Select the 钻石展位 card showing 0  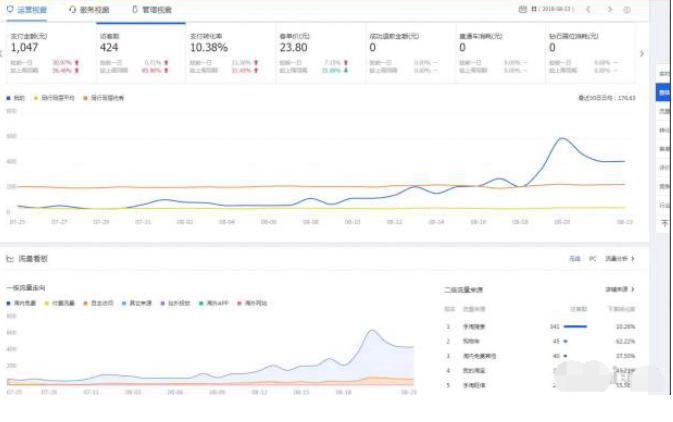tap(590, 53)
